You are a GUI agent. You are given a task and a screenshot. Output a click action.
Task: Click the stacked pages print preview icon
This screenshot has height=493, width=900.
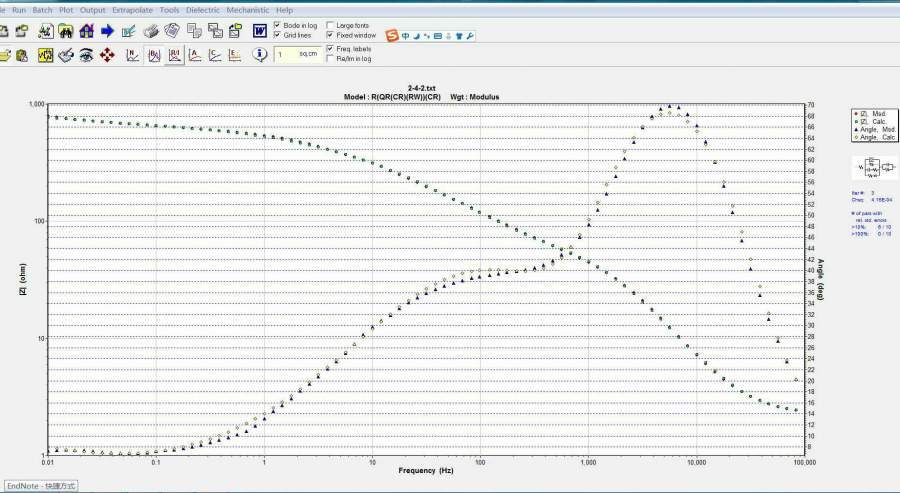pyautogui.click(x=172, y=31)
